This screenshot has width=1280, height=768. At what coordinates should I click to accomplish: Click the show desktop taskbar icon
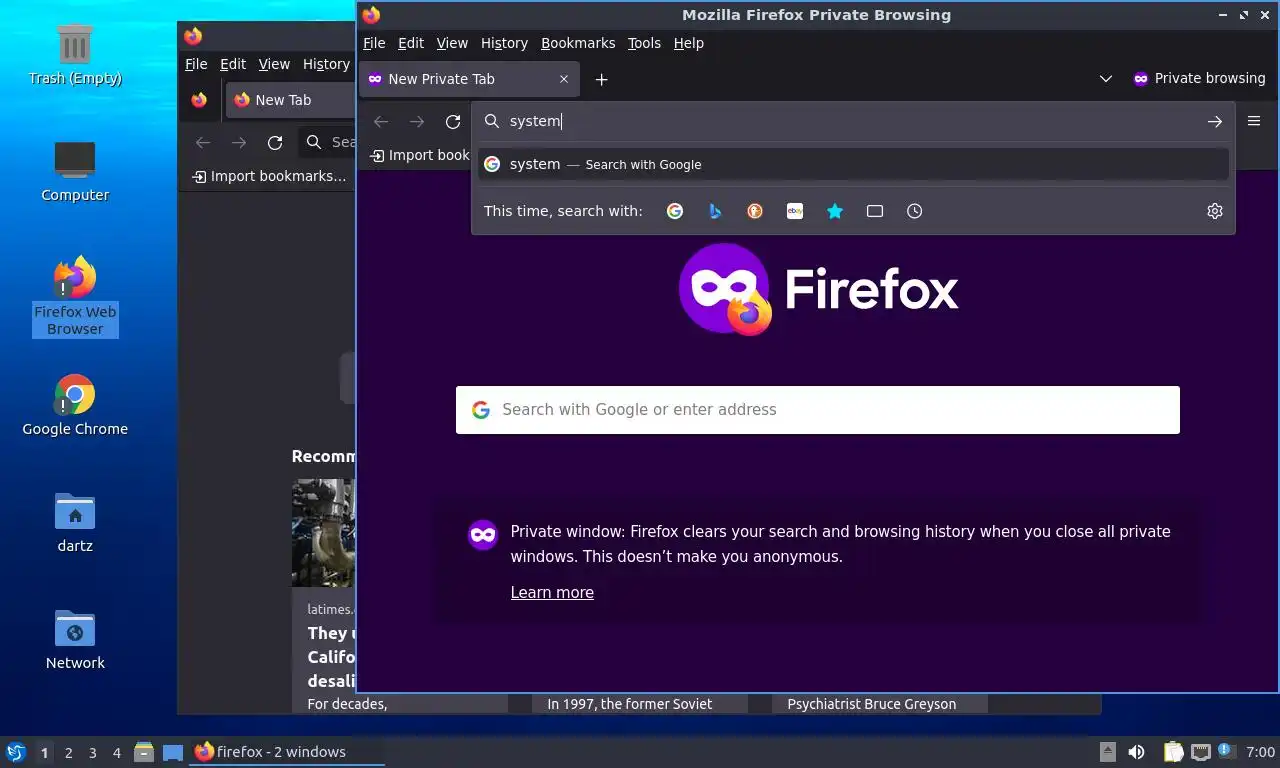tap(173, 753)
